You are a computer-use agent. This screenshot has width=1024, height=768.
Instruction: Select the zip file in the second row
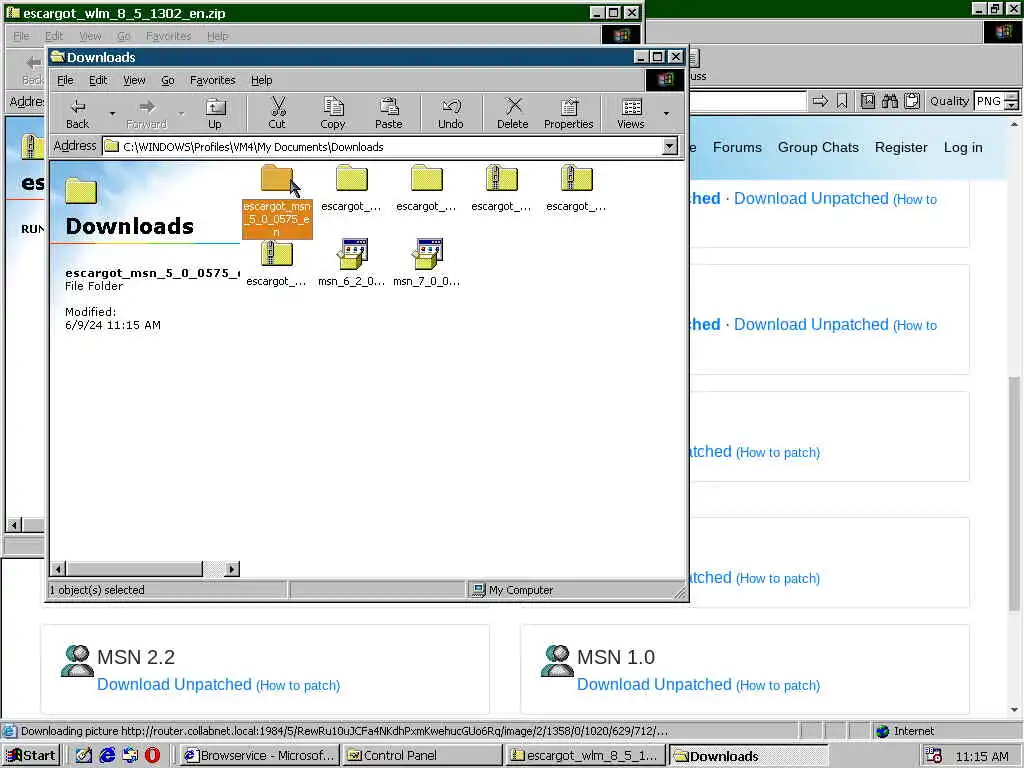tap(277, 263)
